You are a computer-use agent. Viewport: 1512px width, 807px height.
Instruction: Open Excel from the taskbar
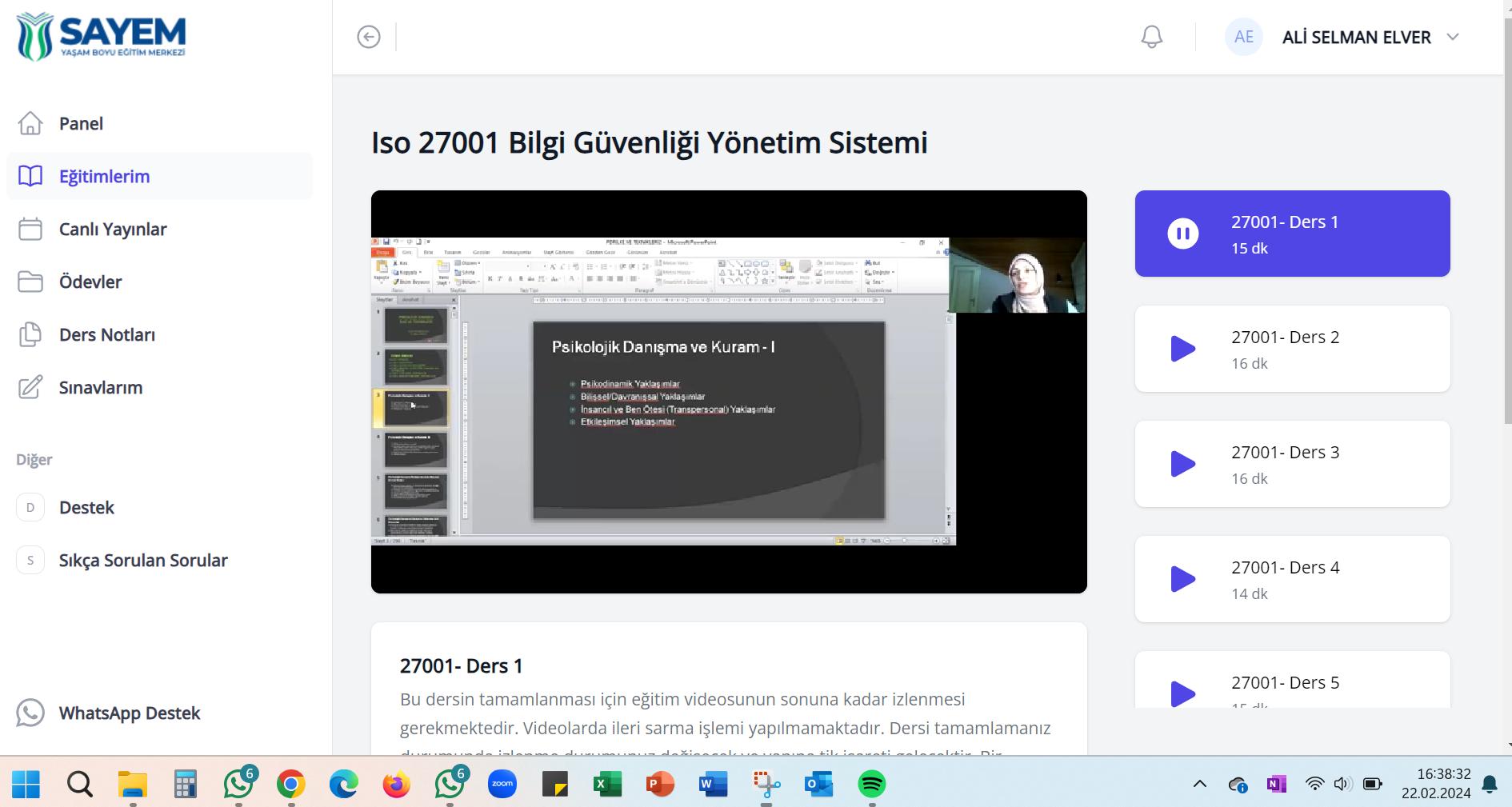607,784
